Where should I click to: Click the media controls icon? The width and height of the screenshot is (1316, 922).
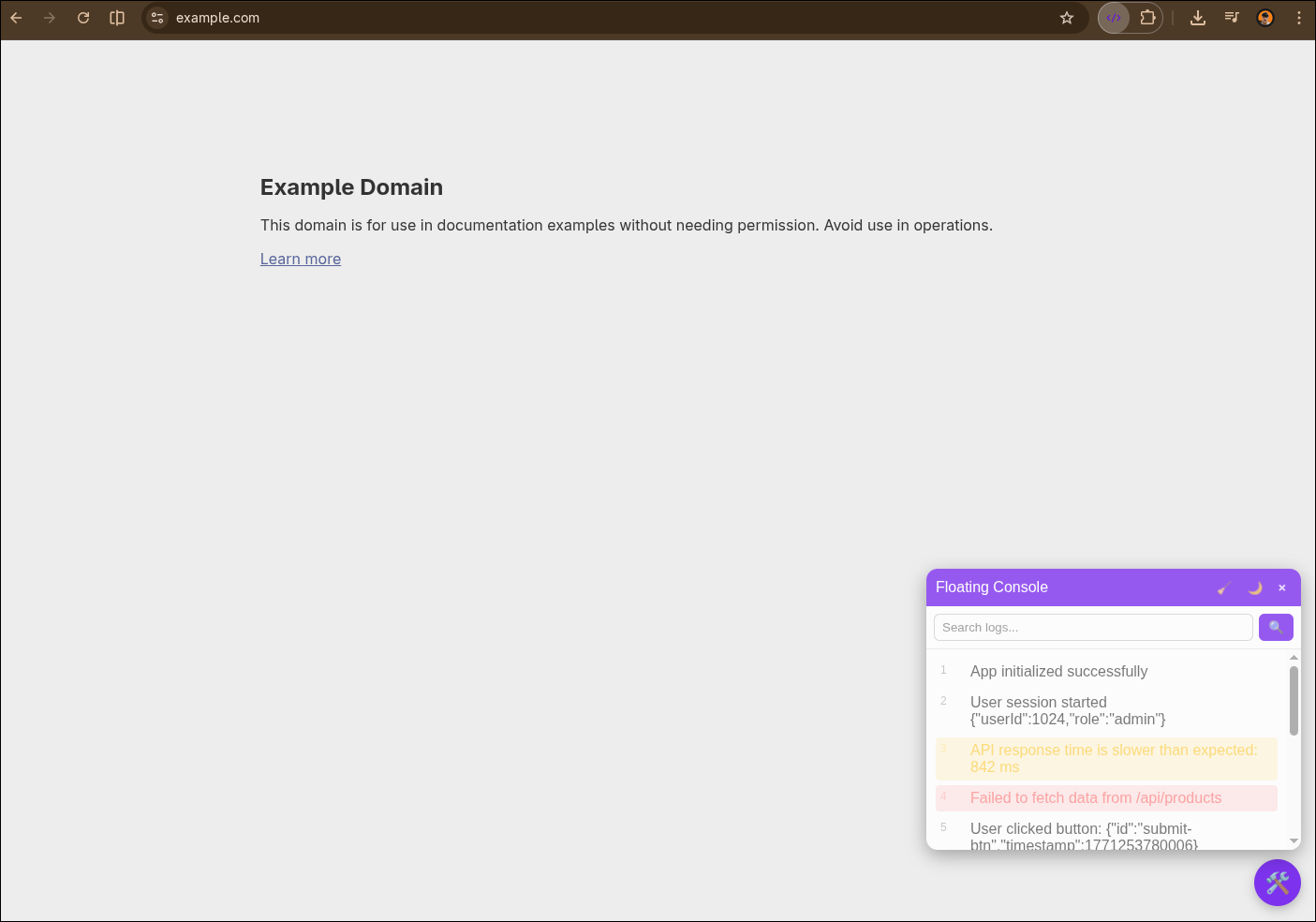click(x=1232, y=17)
